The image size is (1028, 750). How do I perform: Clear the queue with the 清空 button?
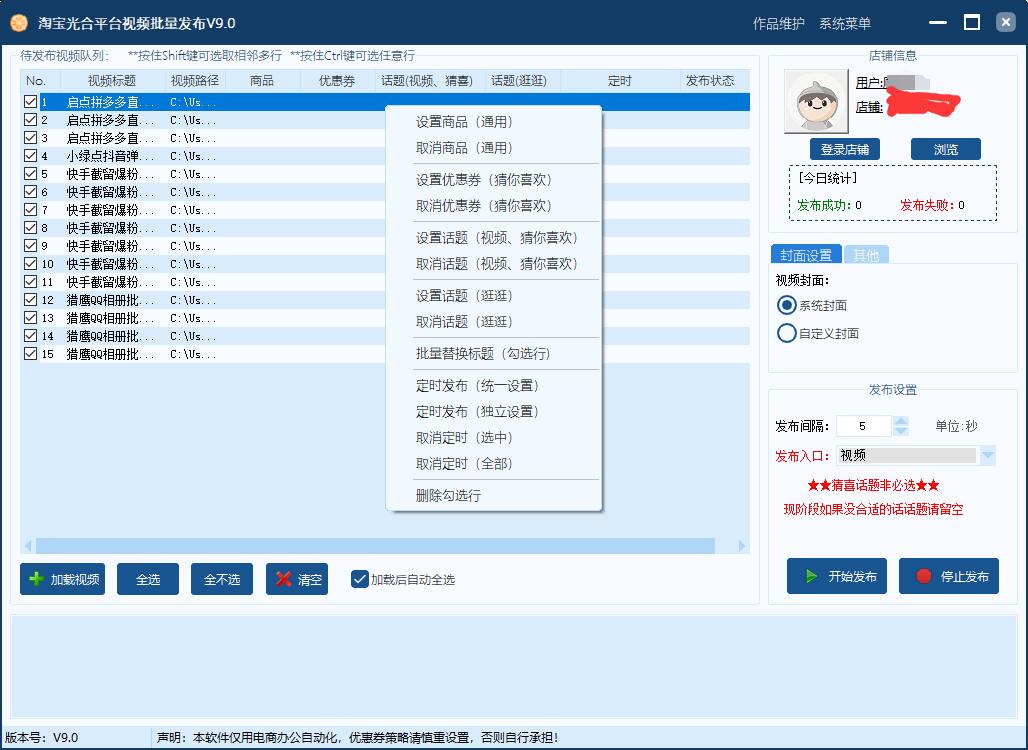(x=297, y=579)
